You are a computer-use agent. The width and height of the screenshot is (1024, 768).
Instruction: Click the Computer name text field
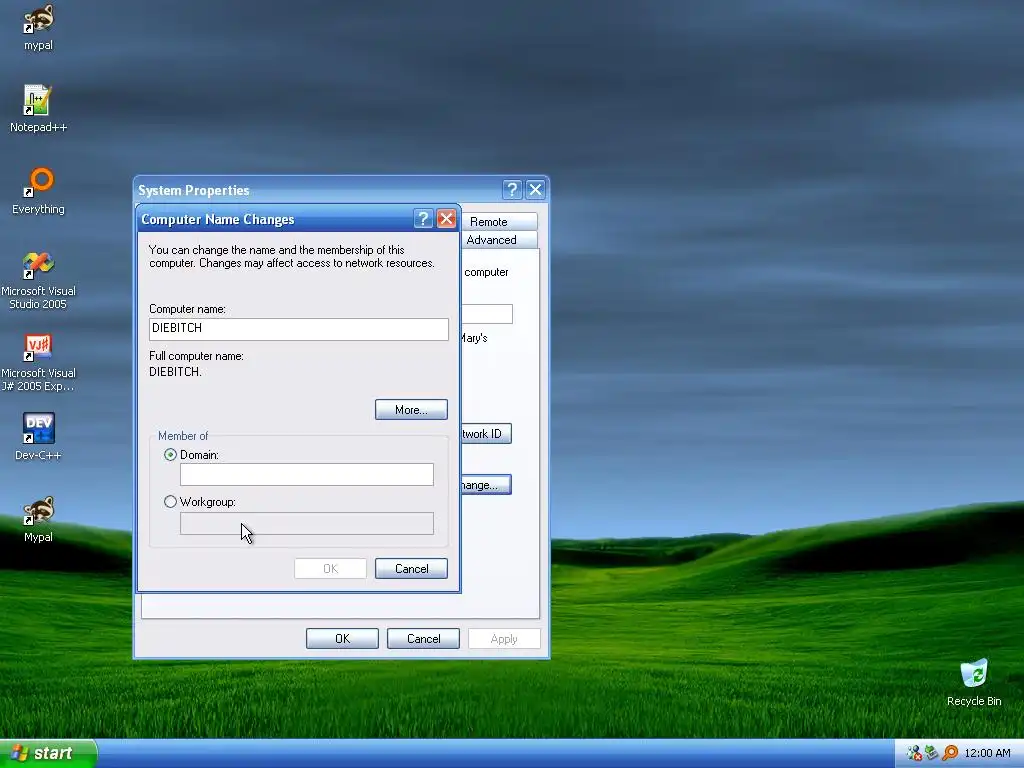tap(298, 328)
